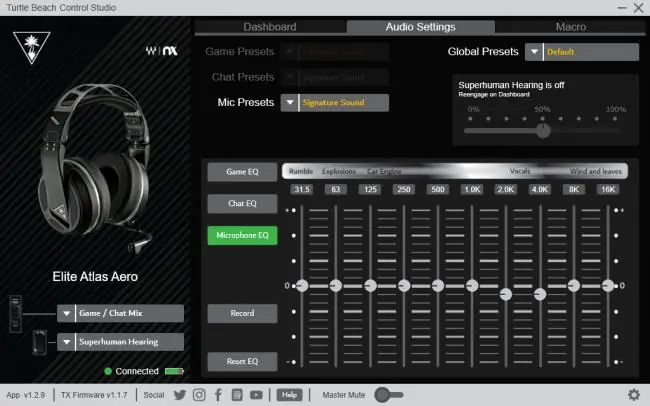This screenshot has width=650, height=406.
Task: Minimize the Turtle Beach Control Studio window
Action: click(x=622, y=8)
